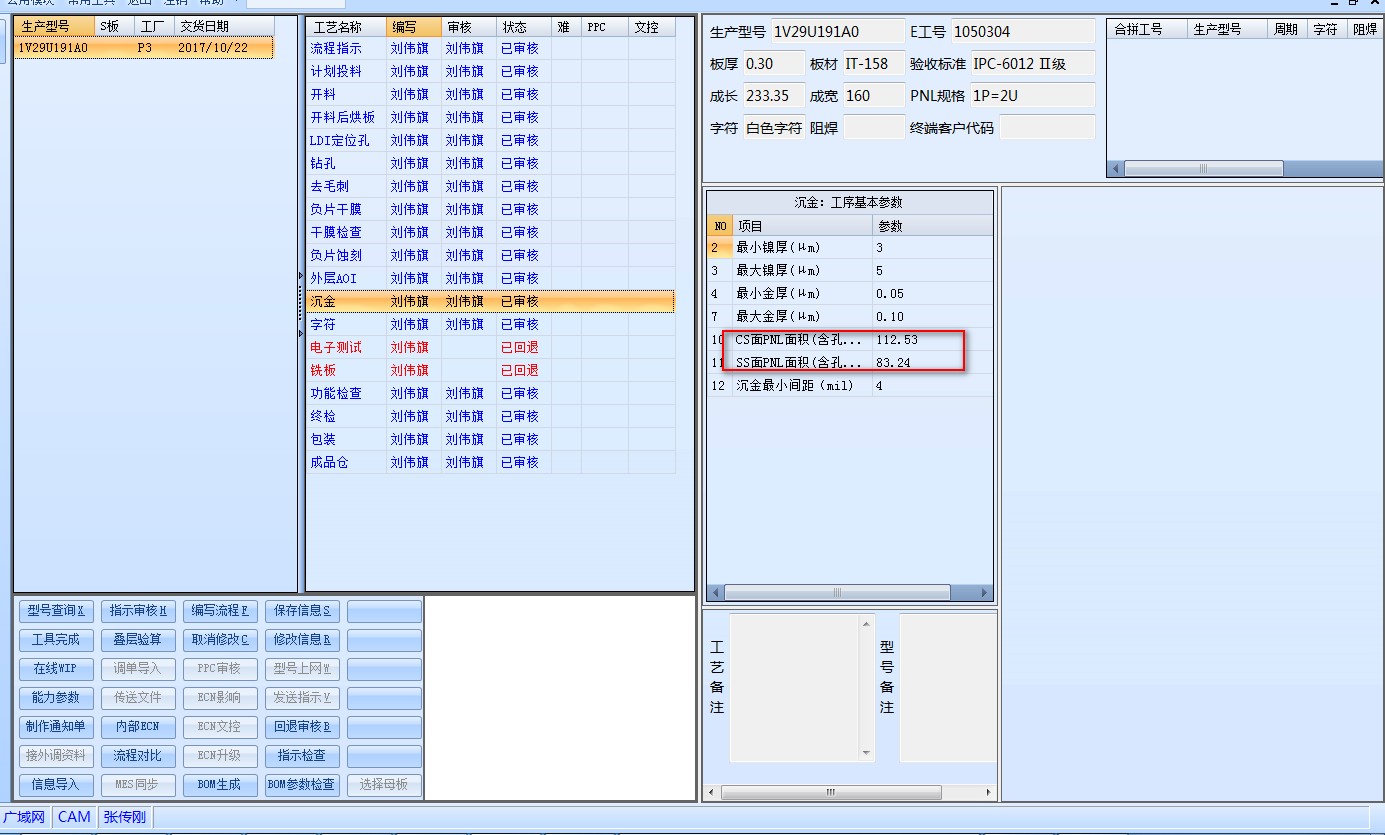Open the 内部ECN button

tap(138, 727)
